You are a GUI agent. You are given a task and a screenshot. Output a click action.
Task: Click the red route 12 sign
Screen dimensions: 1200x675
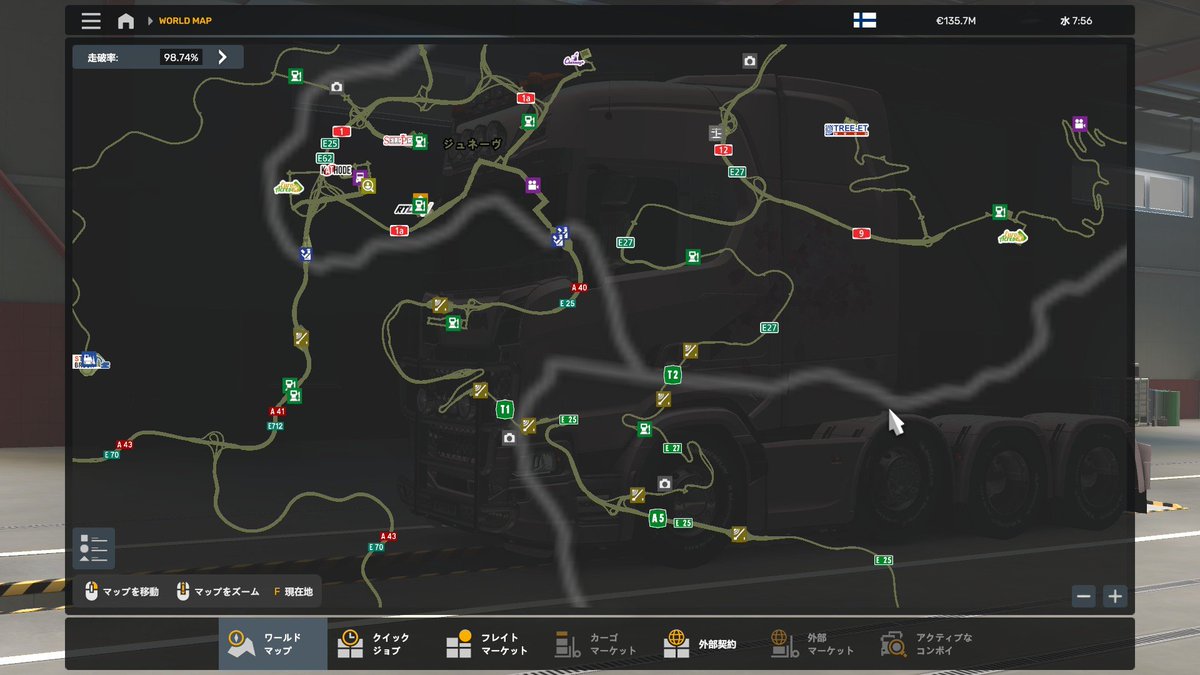pyautogui.click(x=724, y=150)
